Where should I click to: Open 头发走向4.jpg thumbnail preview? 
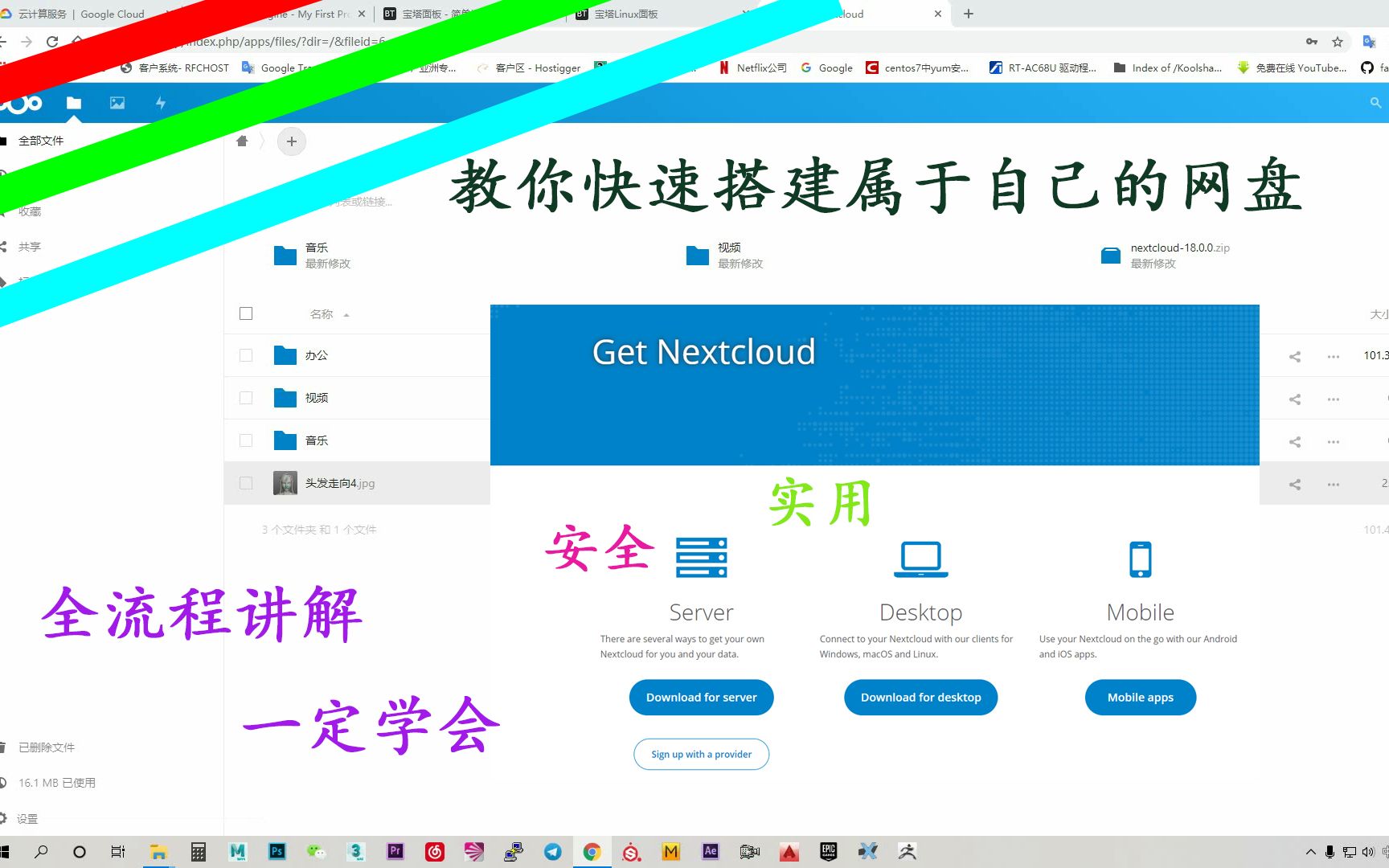coord(285,483)
